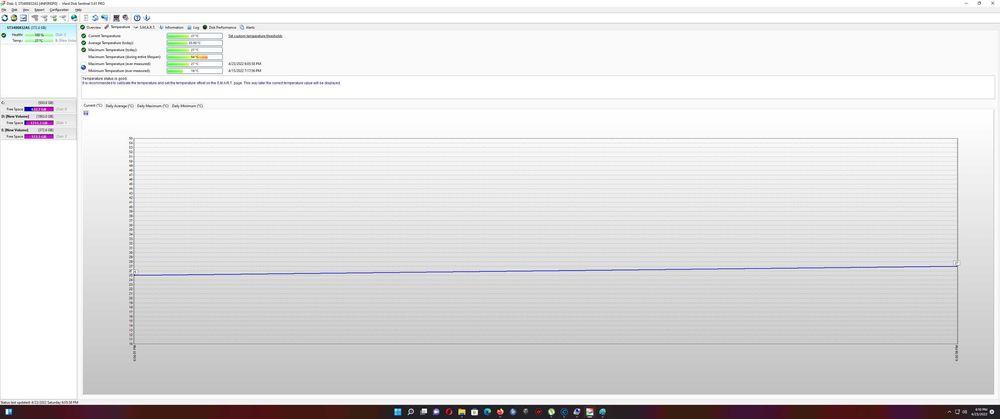1000x419 pixels.
Task: Open File Explorer from the taskbar
Action: pos(462,412)
